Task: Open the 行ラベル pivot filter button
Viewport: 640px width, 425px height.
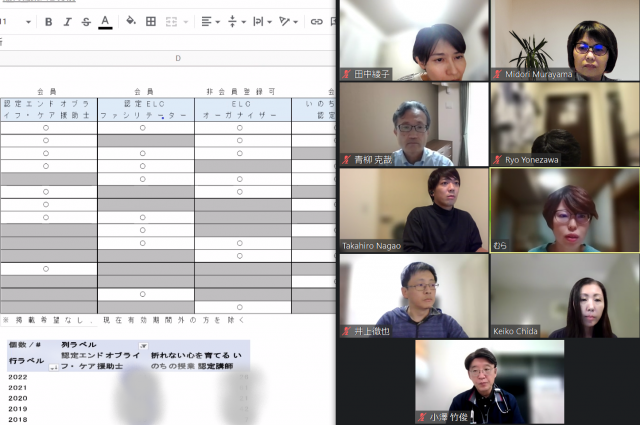Action: pyautogui.click(x=53, y=367)
